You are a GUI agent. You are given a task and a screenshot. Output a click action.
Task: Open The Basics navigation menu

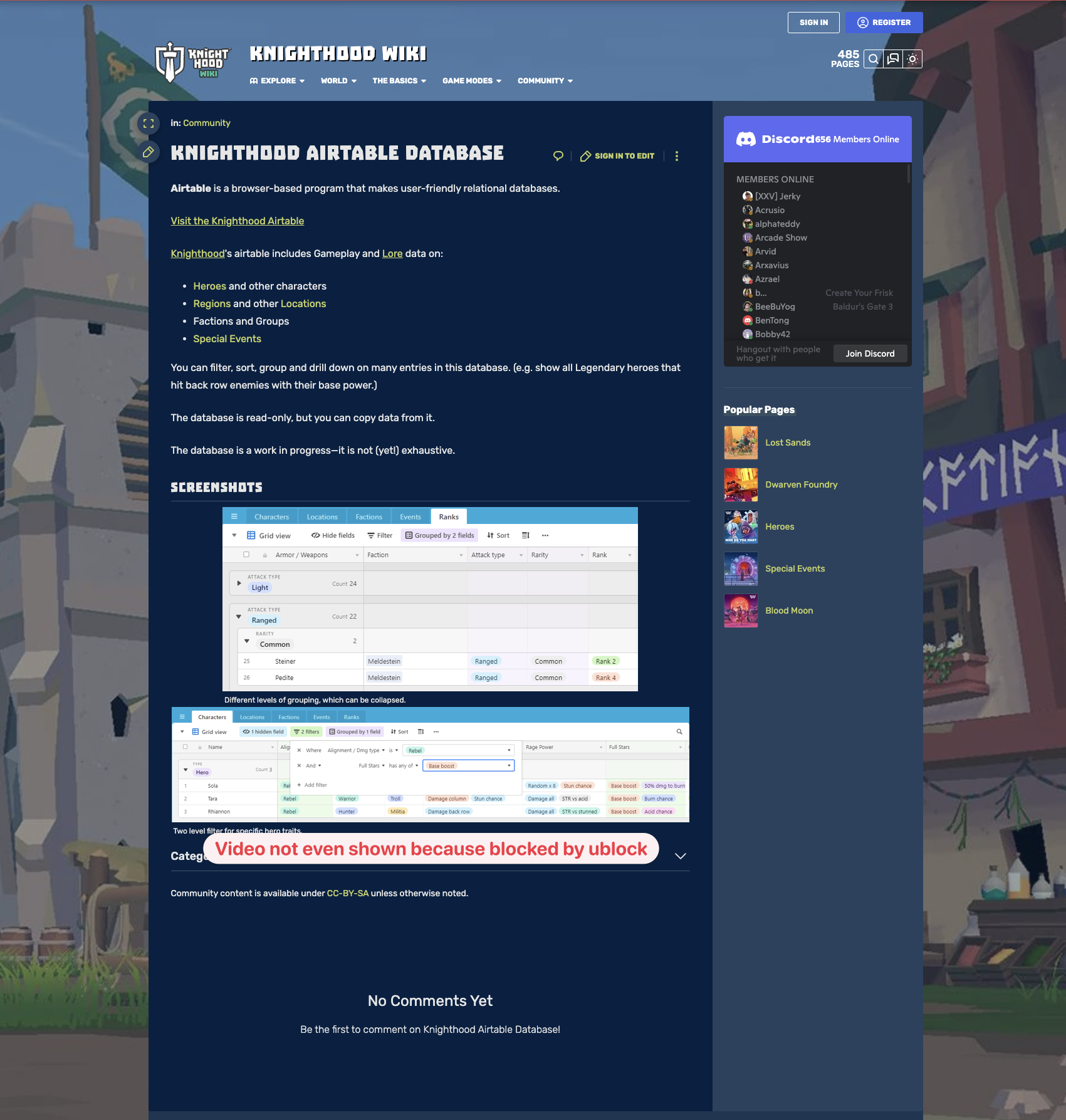pos(399,81)
